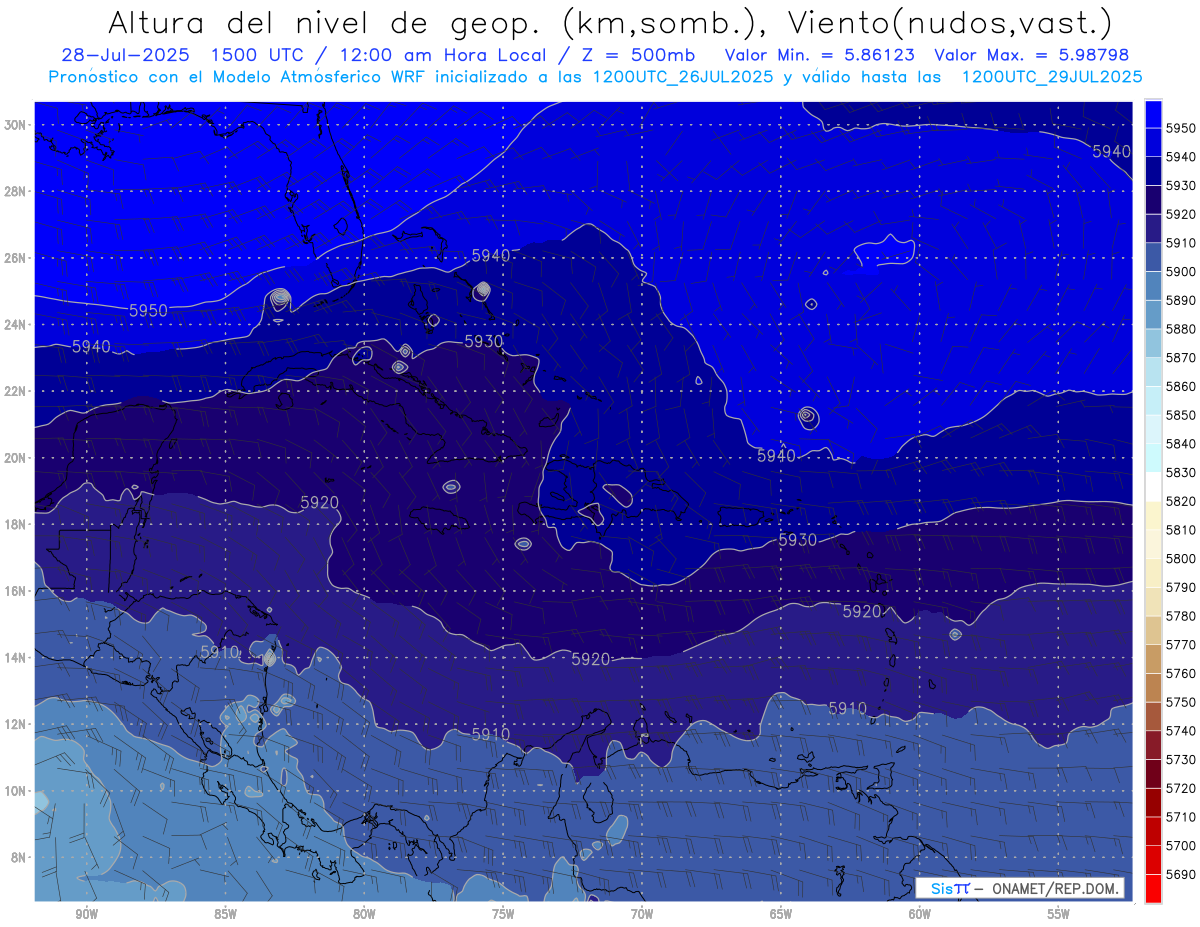Click the 5940 contour label under the 30N line

coord(1111,151)
